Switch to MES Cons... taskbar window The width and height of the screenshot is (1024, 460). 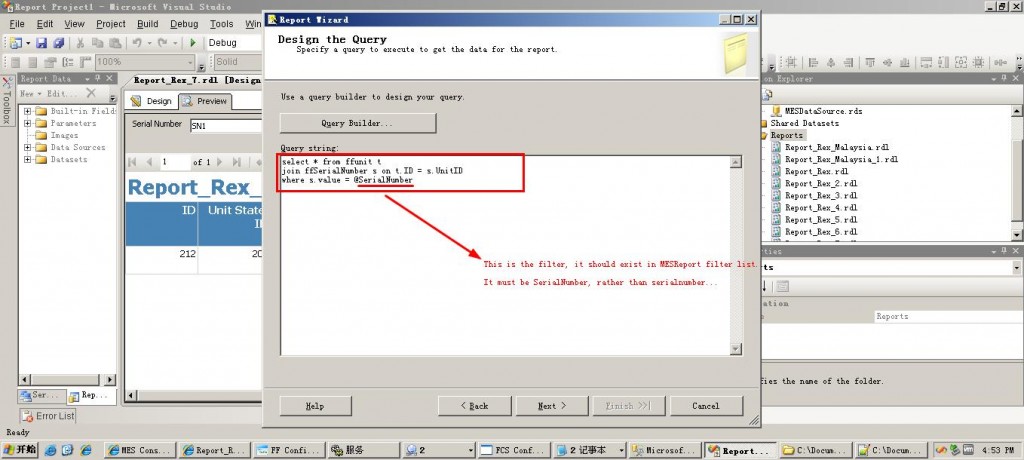tap(139, 450)
